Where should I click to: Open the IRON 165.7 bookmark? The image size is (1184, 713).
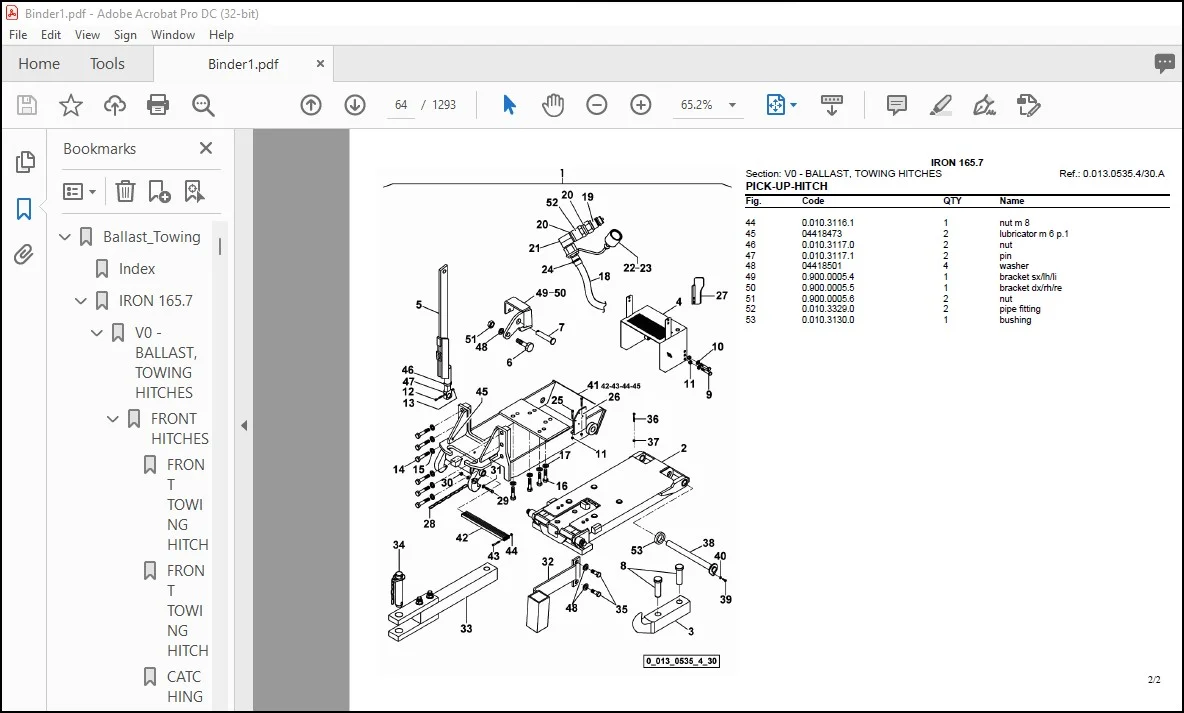coord(156,301)
